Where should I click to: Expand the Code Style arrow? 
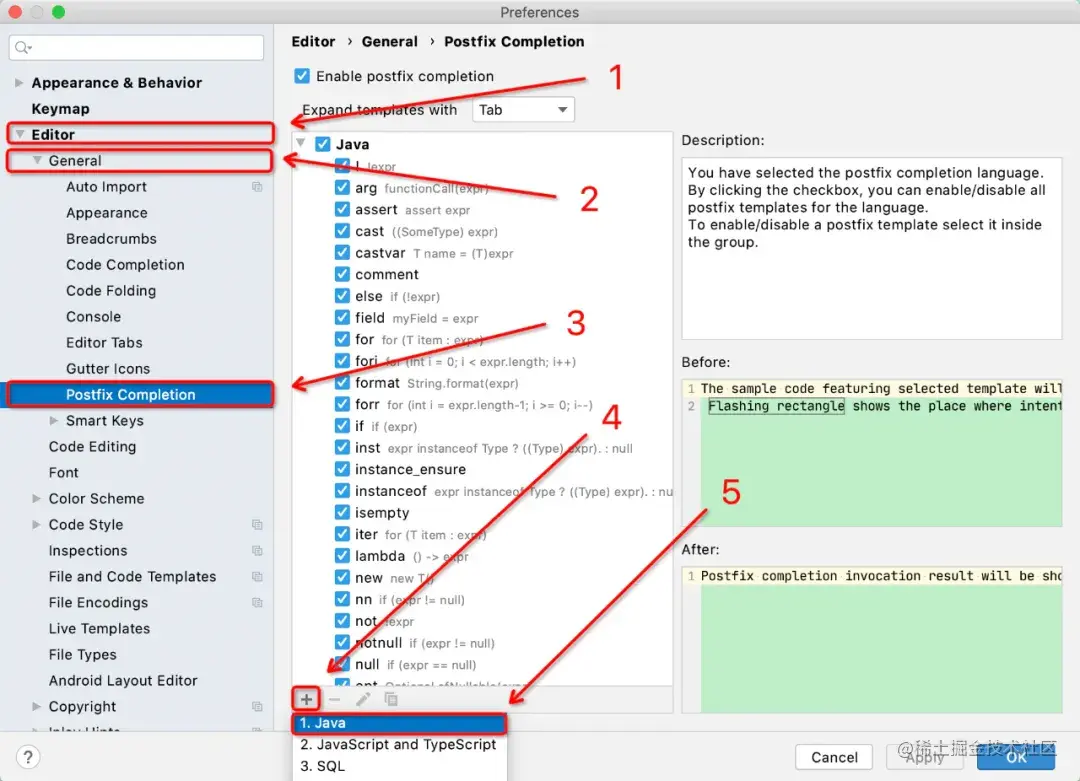coord(37,524)
